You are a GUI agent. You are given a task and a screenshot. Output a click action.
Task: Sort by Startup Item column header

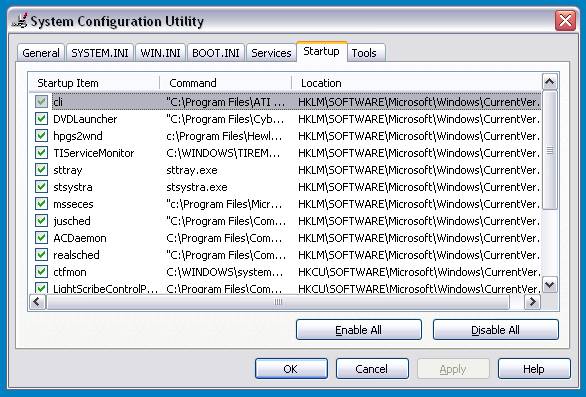pyautogui.click(x=94, y=83)
